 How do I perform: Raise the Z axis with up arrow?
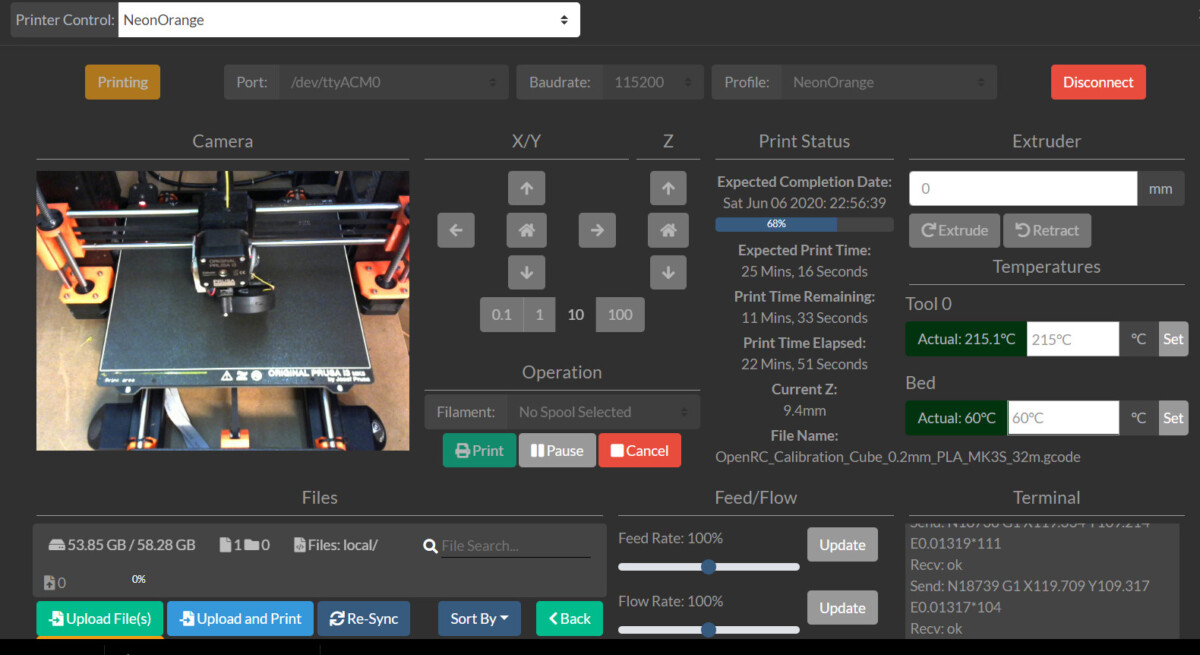coord(668,187)
